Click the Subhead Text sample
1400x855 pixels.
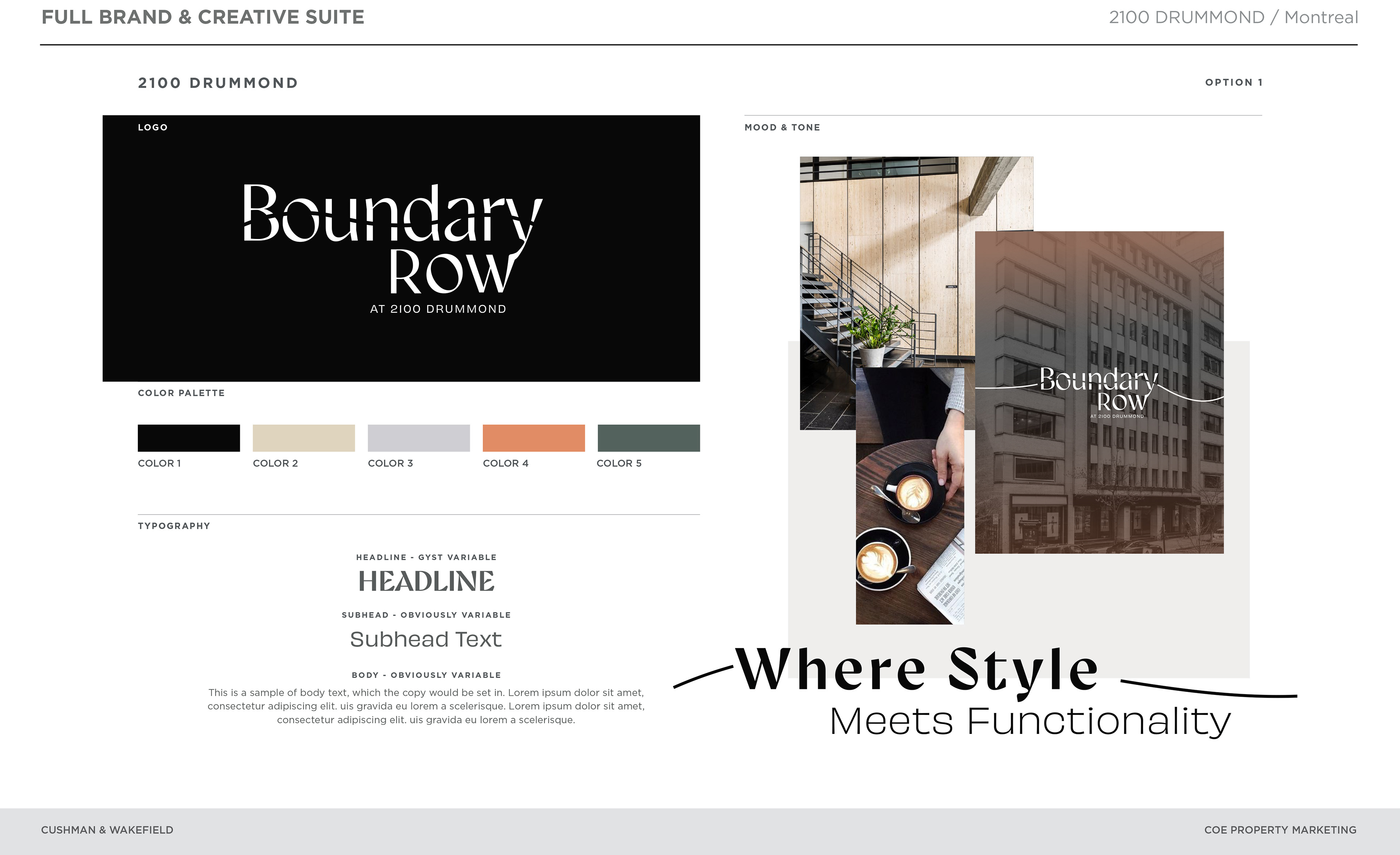point(425,639)
